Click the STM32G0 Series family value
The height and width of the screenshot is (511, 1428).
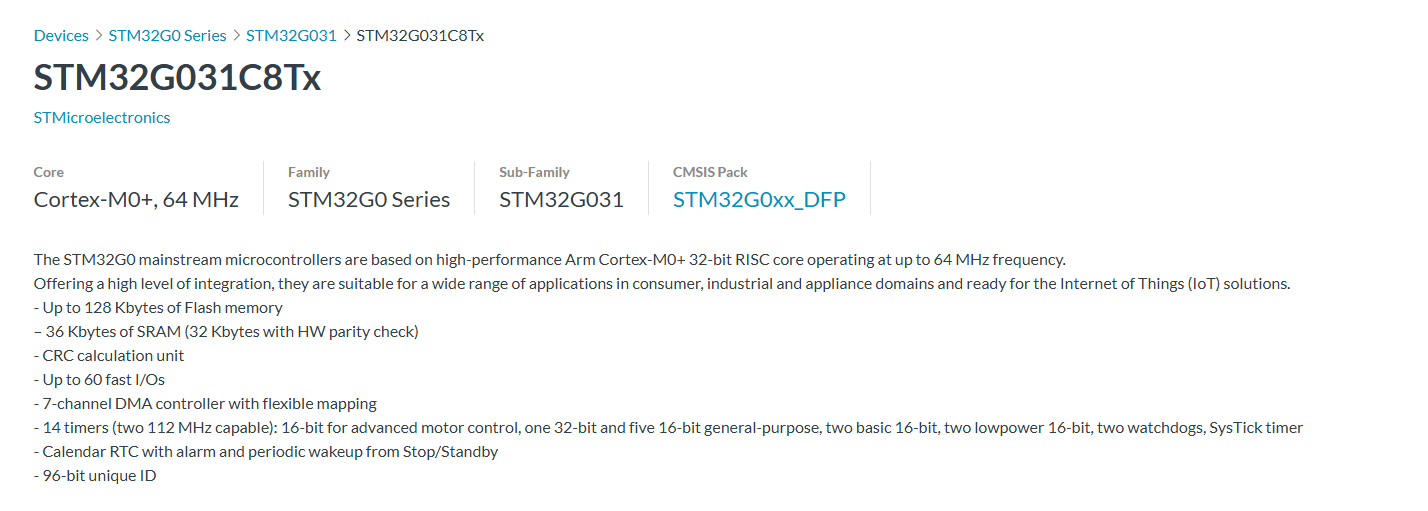point(369,199)
